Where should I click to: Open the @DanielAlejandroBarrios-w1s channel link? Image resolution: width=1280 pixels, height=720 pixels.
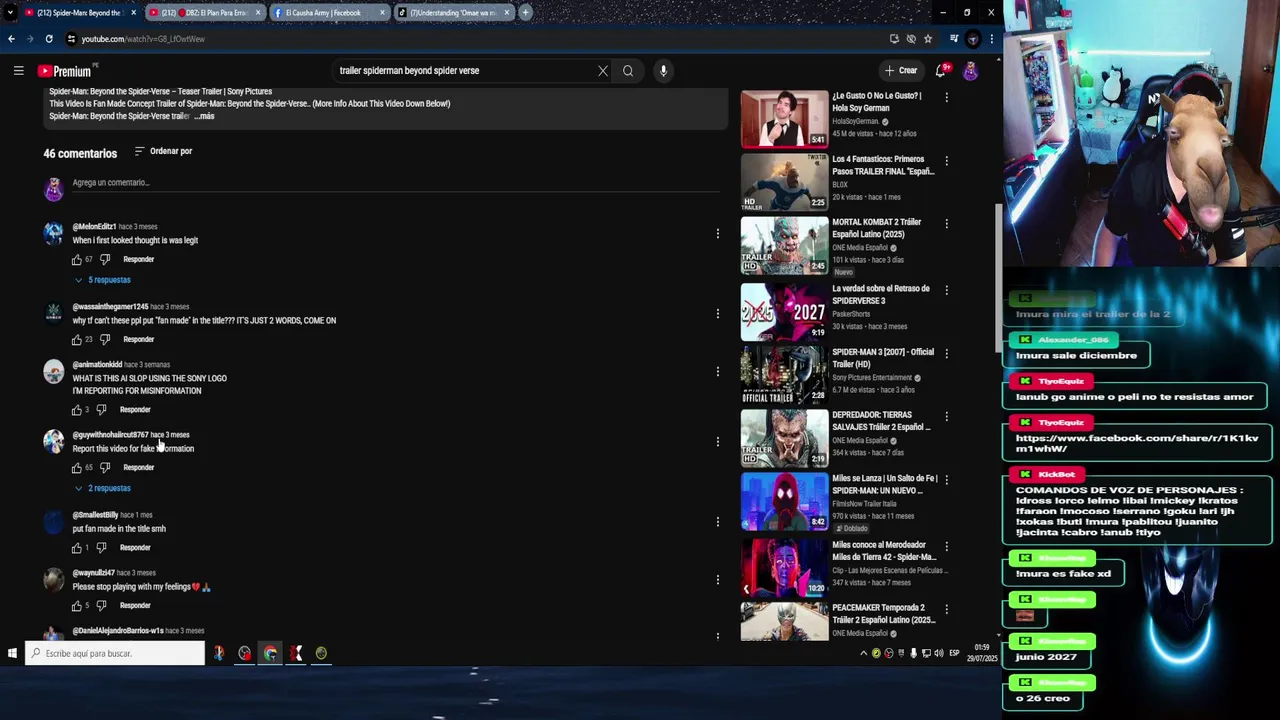pos(117,631)
